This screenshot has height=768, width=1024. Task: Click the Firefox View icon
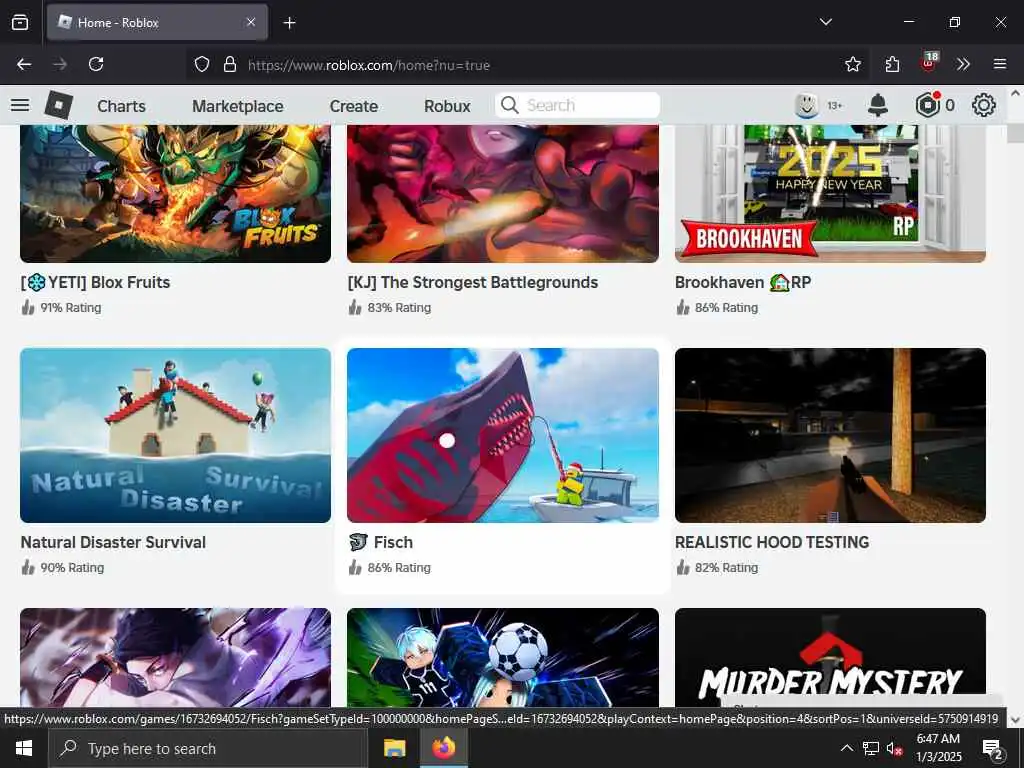(20, 23)
